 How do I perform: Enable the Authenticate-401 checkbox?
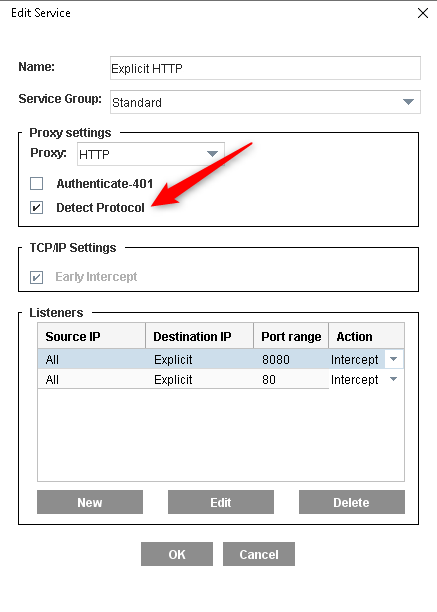coord(37,183)
